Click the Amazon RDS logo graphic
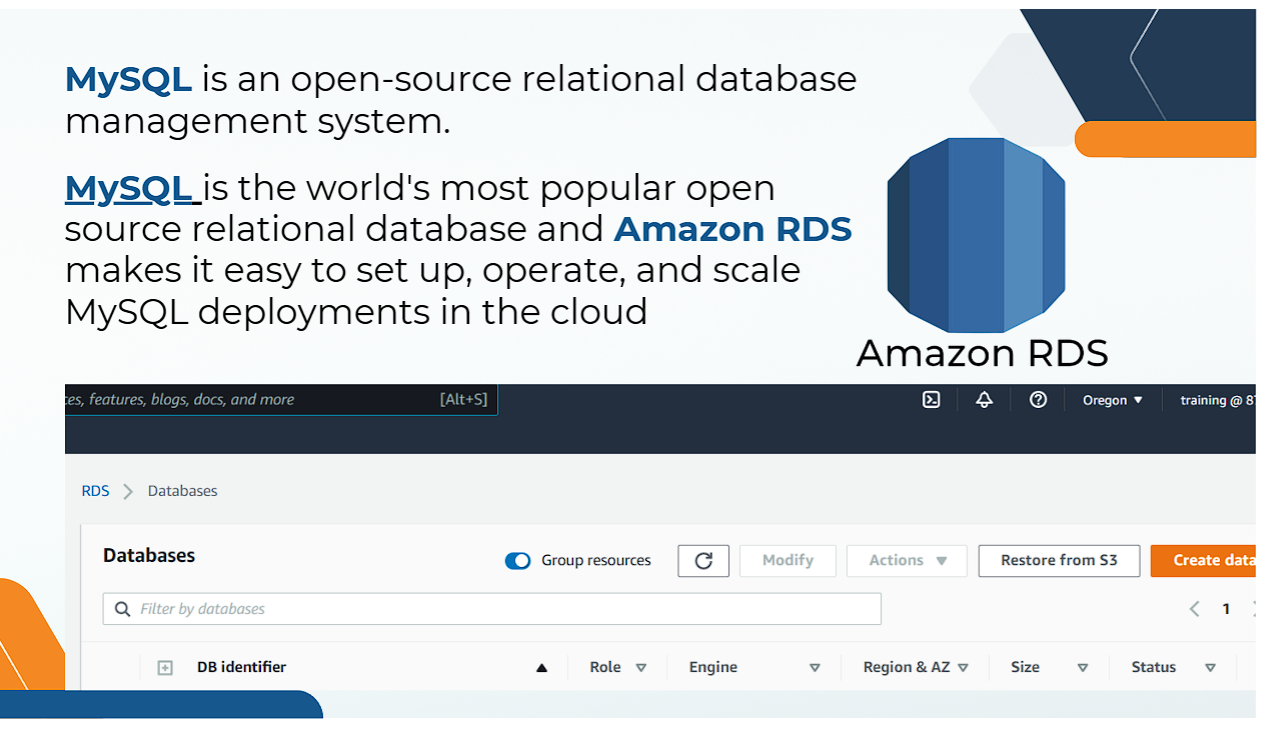This screenshot has height=738, width=1265. (976, 235)
